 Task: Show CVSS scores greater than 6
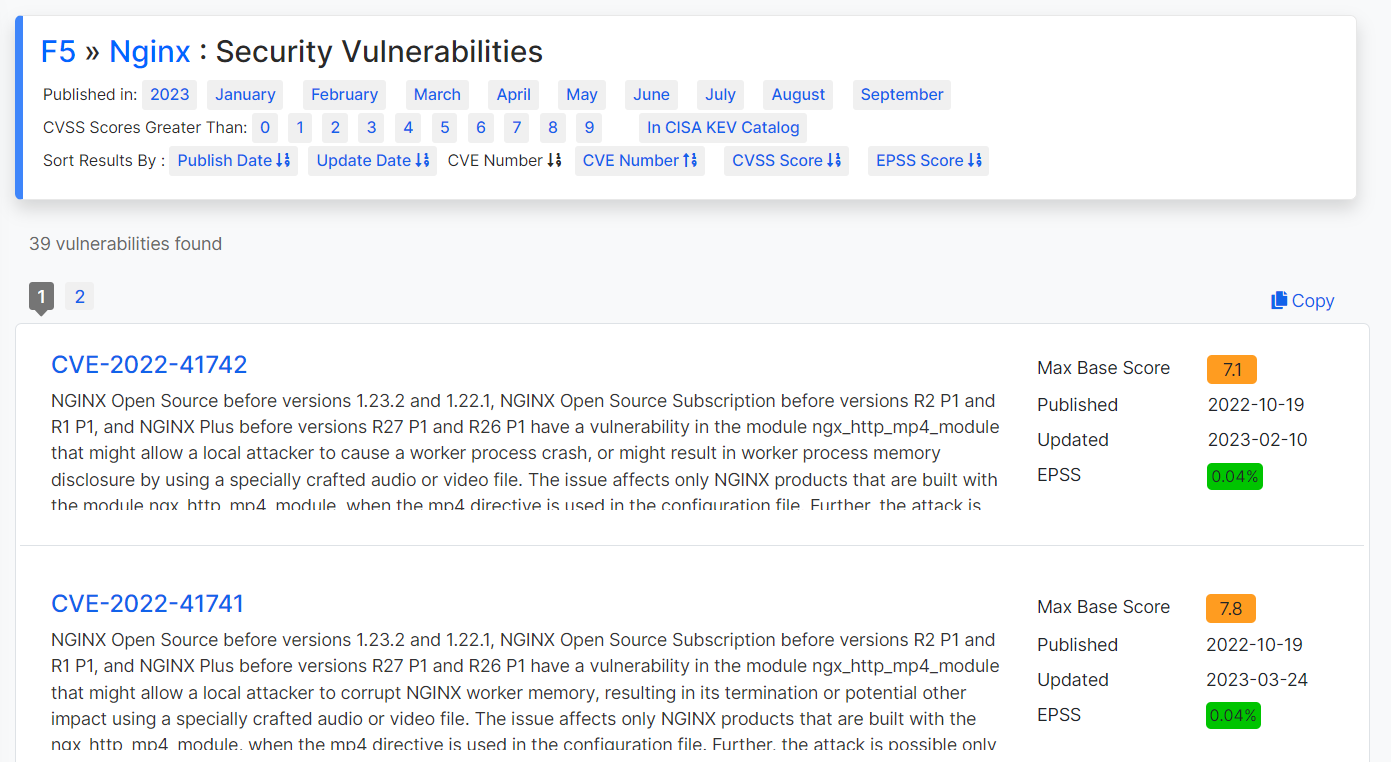(481, 127)
